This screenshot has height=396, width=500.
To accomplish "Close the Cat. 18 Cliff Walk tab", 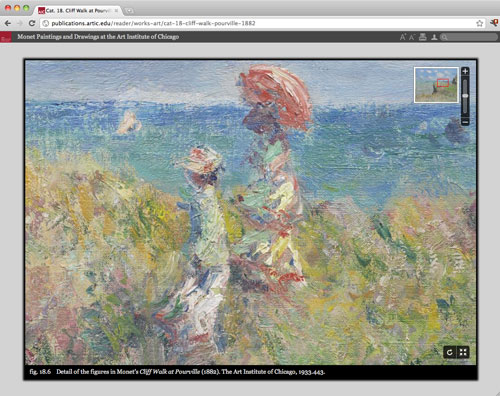I will 116,11.
